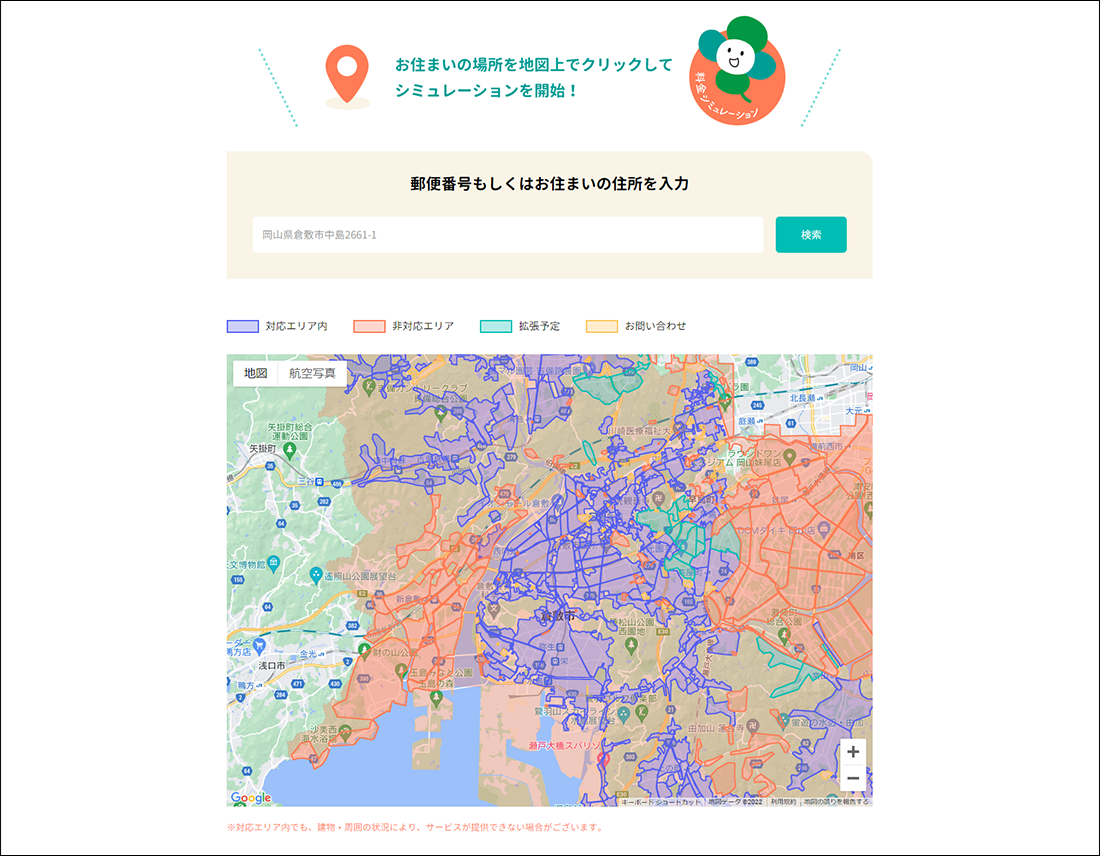Zoom in the map with plus
This screenshot has width=1100, height=856.
pyautogui.click(x=852, y=752)
